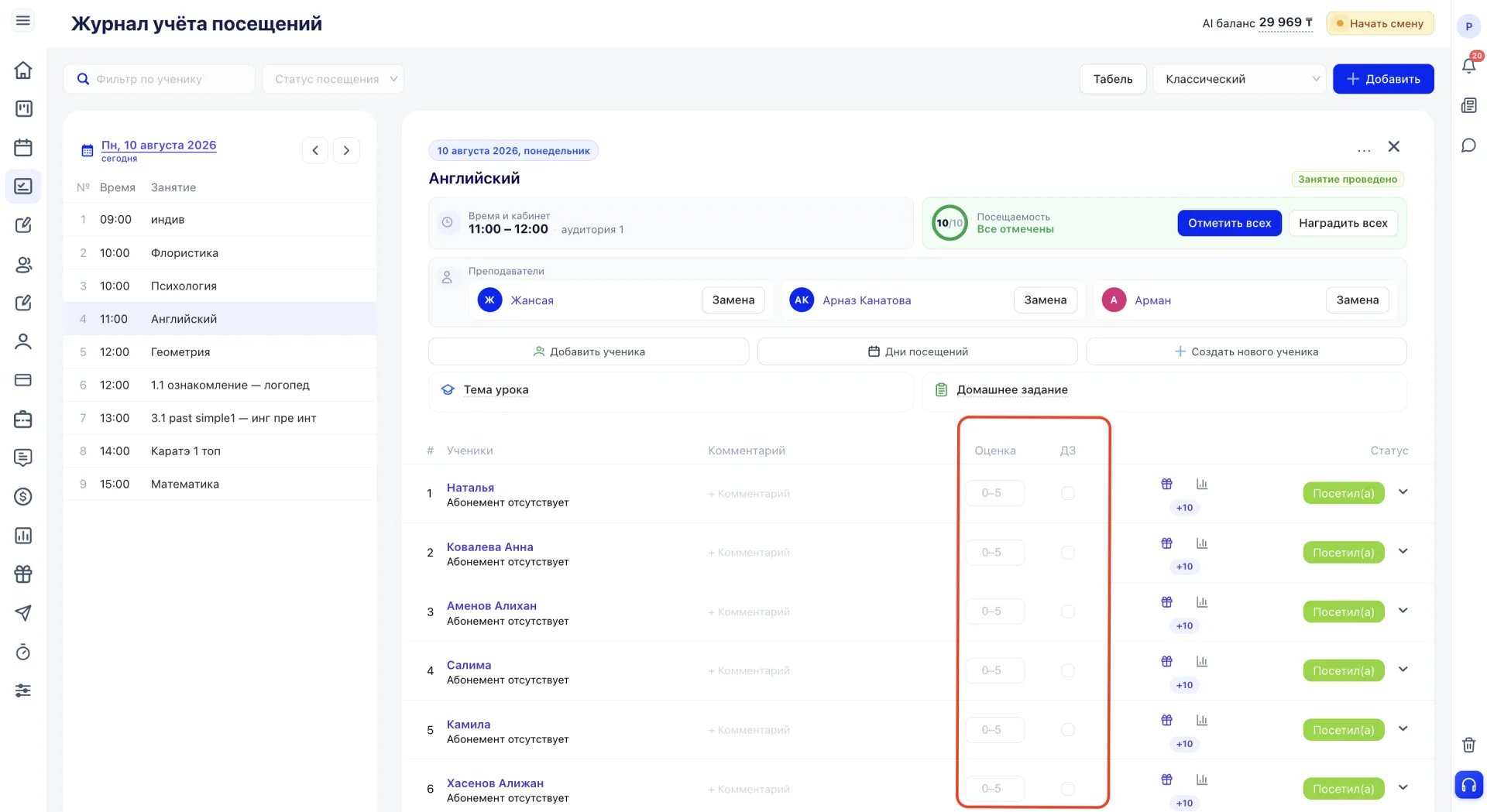Open profile avatar P
The height and width of the screenshot is (812, 1487).
click(x=1468, y=26)
